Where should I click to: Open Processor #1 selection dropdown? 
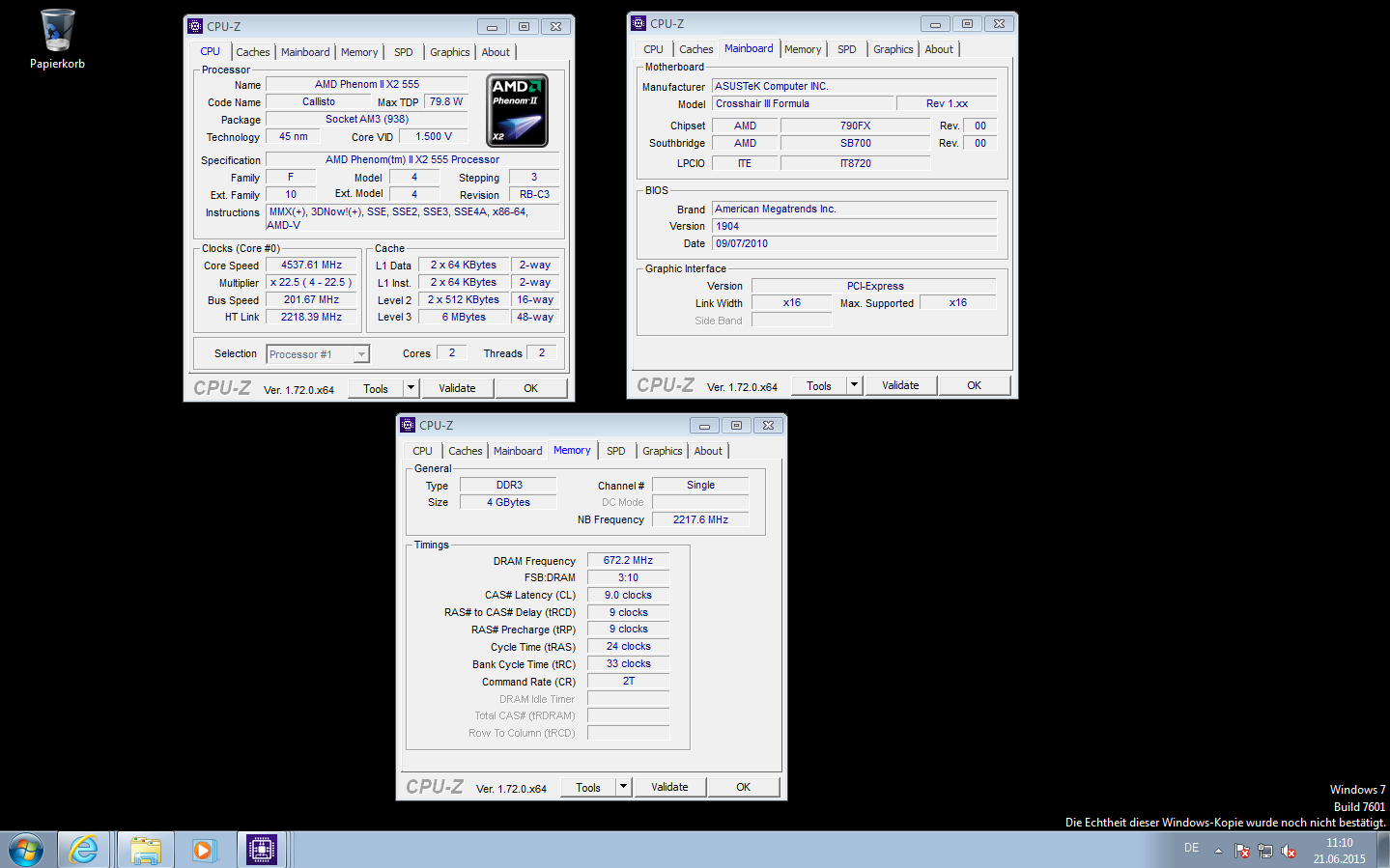(318, 354)
